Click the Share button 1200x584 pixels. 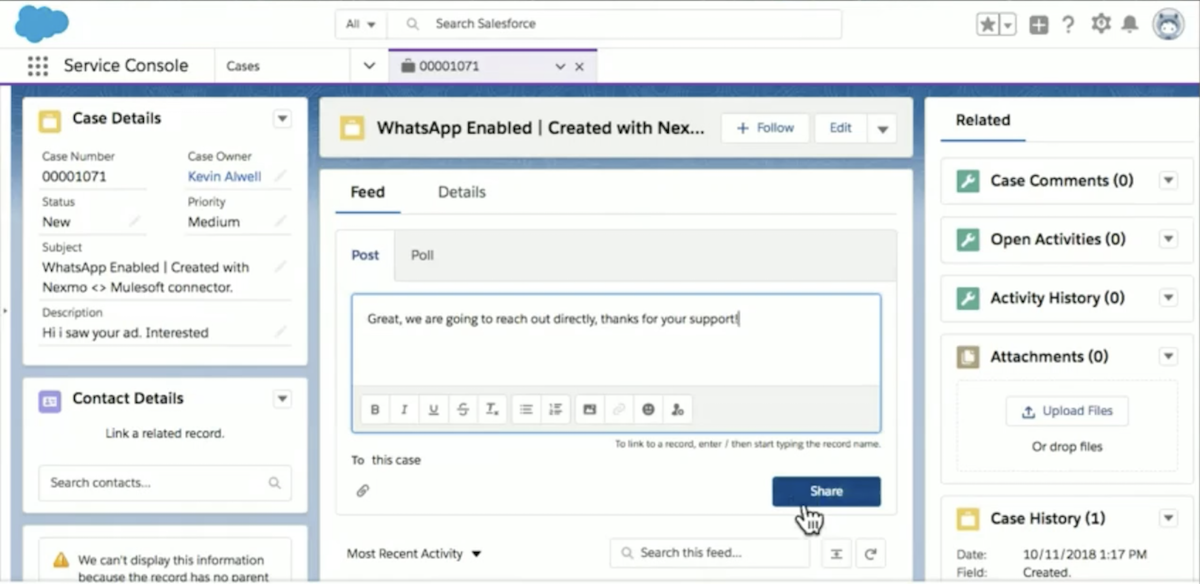(826, 491)
